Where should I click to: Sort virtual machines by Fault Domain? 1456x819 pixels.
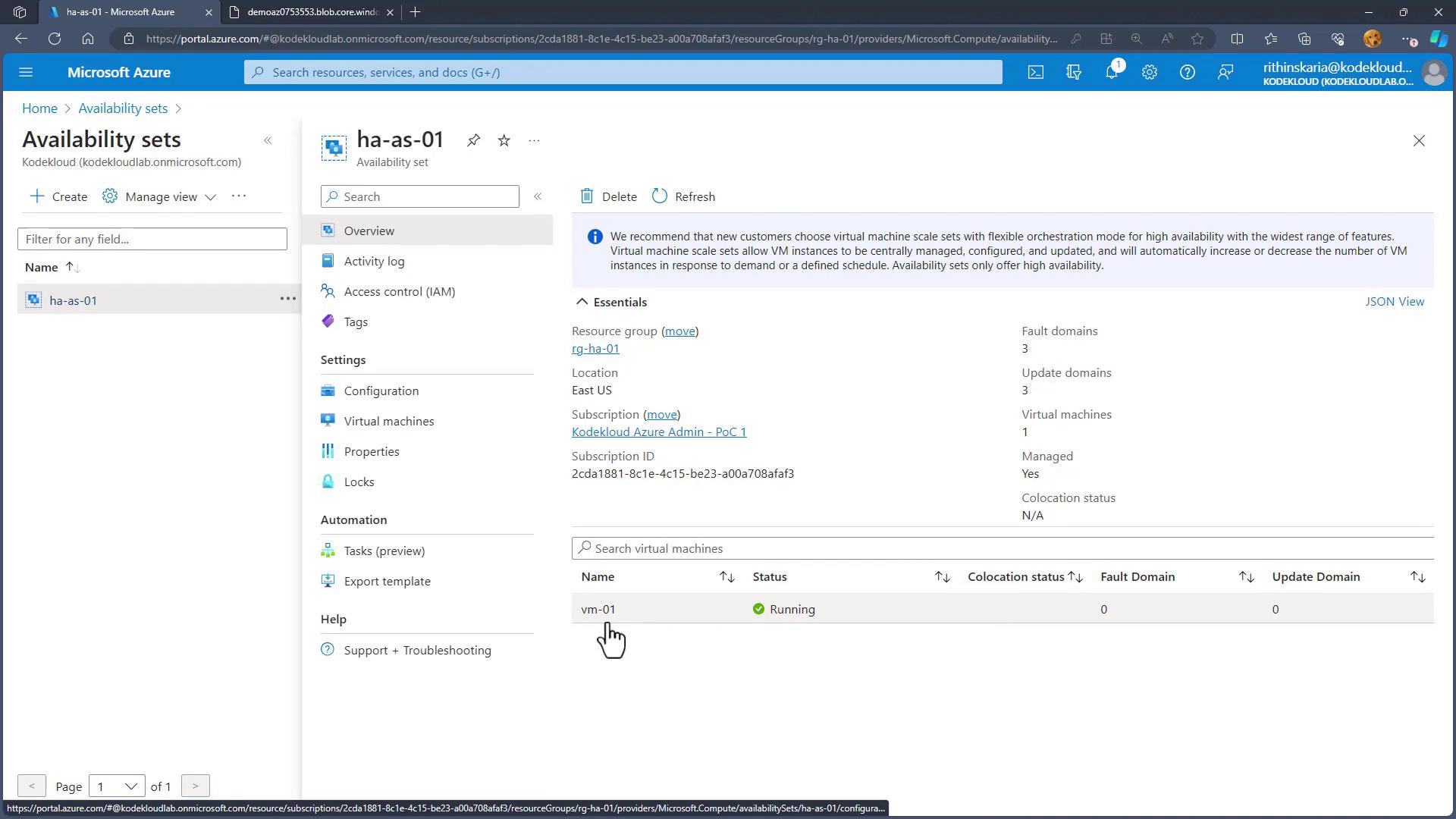pyautogui.click(x=1246, y=577)
